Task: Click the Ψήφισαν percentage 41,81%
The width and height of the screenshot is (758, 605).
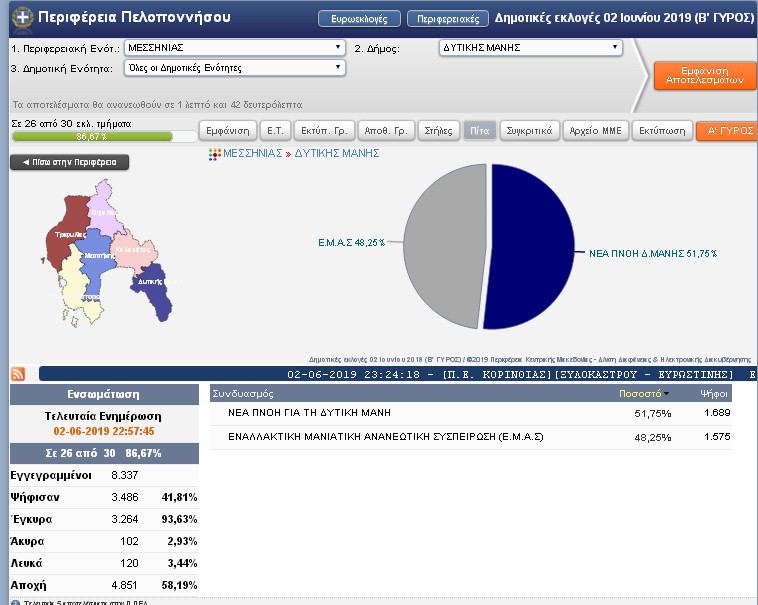Action: 179,497
